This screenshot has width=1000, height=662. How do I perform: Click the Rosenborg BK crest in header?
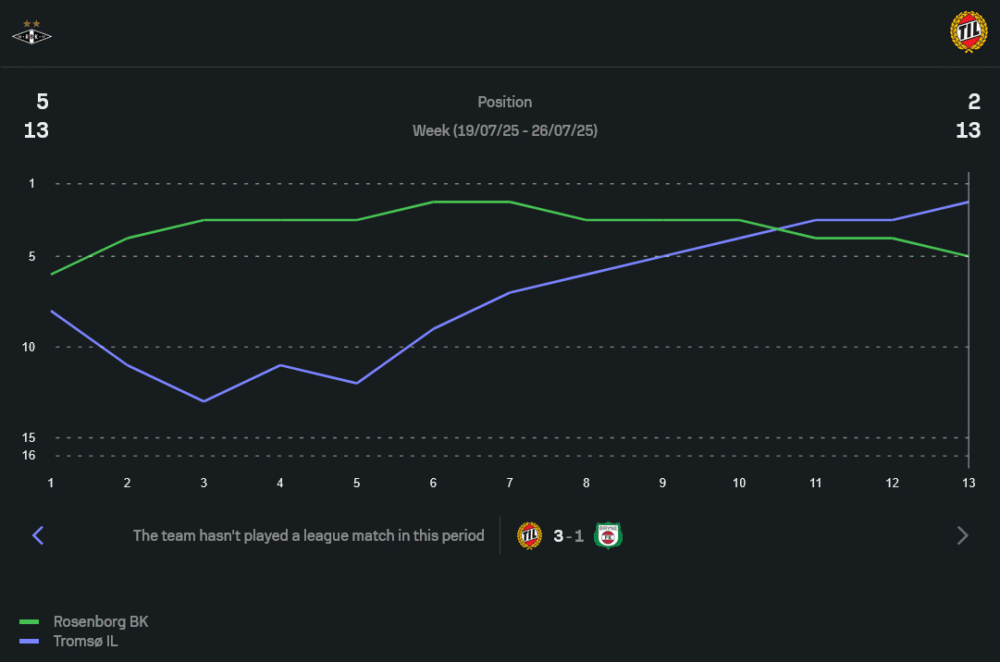(31, 33)
